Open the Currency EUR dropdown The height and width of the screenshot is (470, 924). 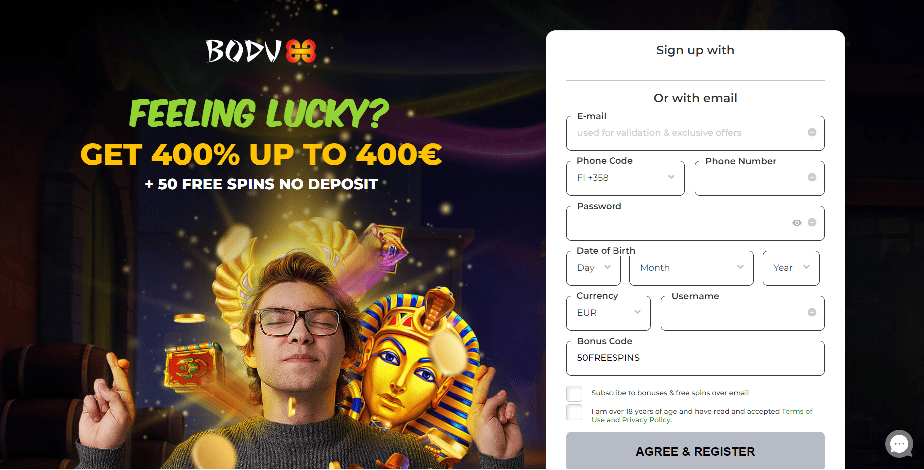point(608,313)
